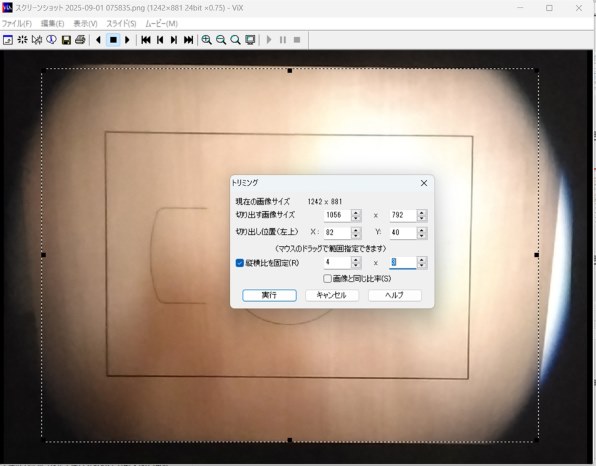Open the ファイル(F) menu
The height and width of the screenshot is (466, 596).
point(17,24)
